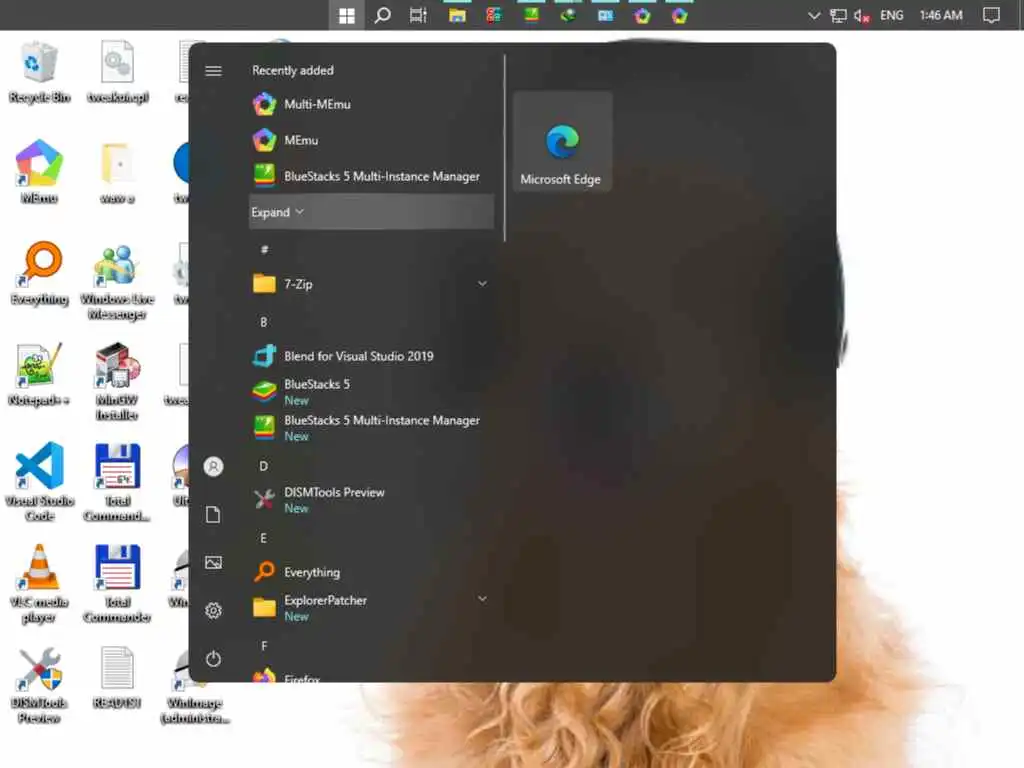Select the README desktop file
The width and height of the screenshot is (1024, 768).
(117, 678)
